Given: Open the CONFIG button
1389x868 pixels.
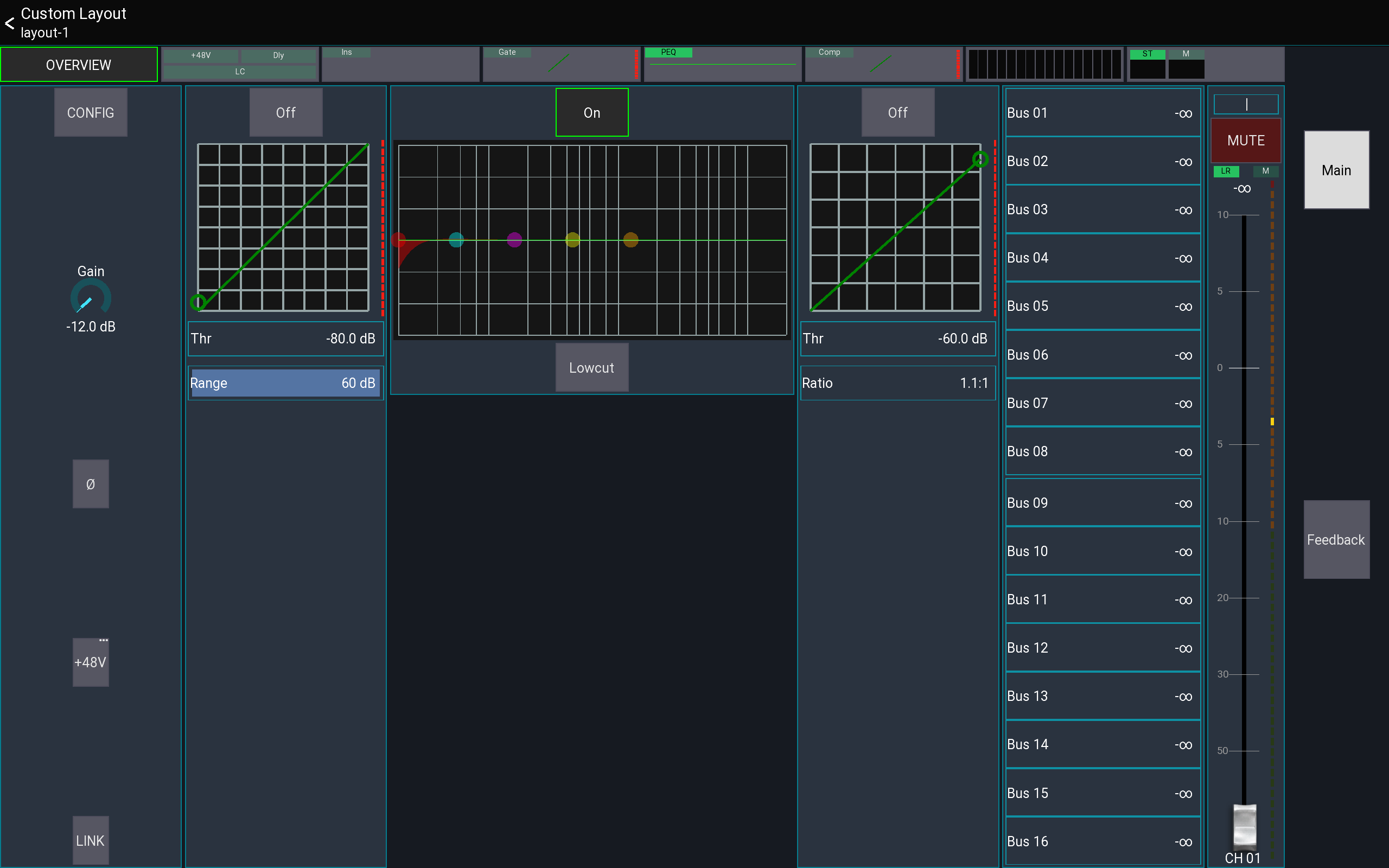Looking at the screenshot, I should pos(91,112).
